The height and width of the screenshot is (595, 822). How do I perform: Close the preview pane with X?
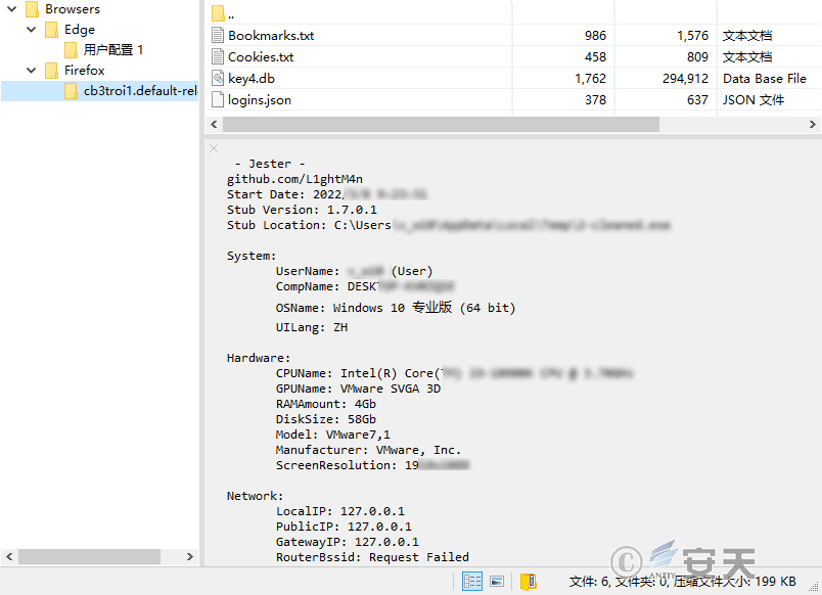[x=213, y=149]
